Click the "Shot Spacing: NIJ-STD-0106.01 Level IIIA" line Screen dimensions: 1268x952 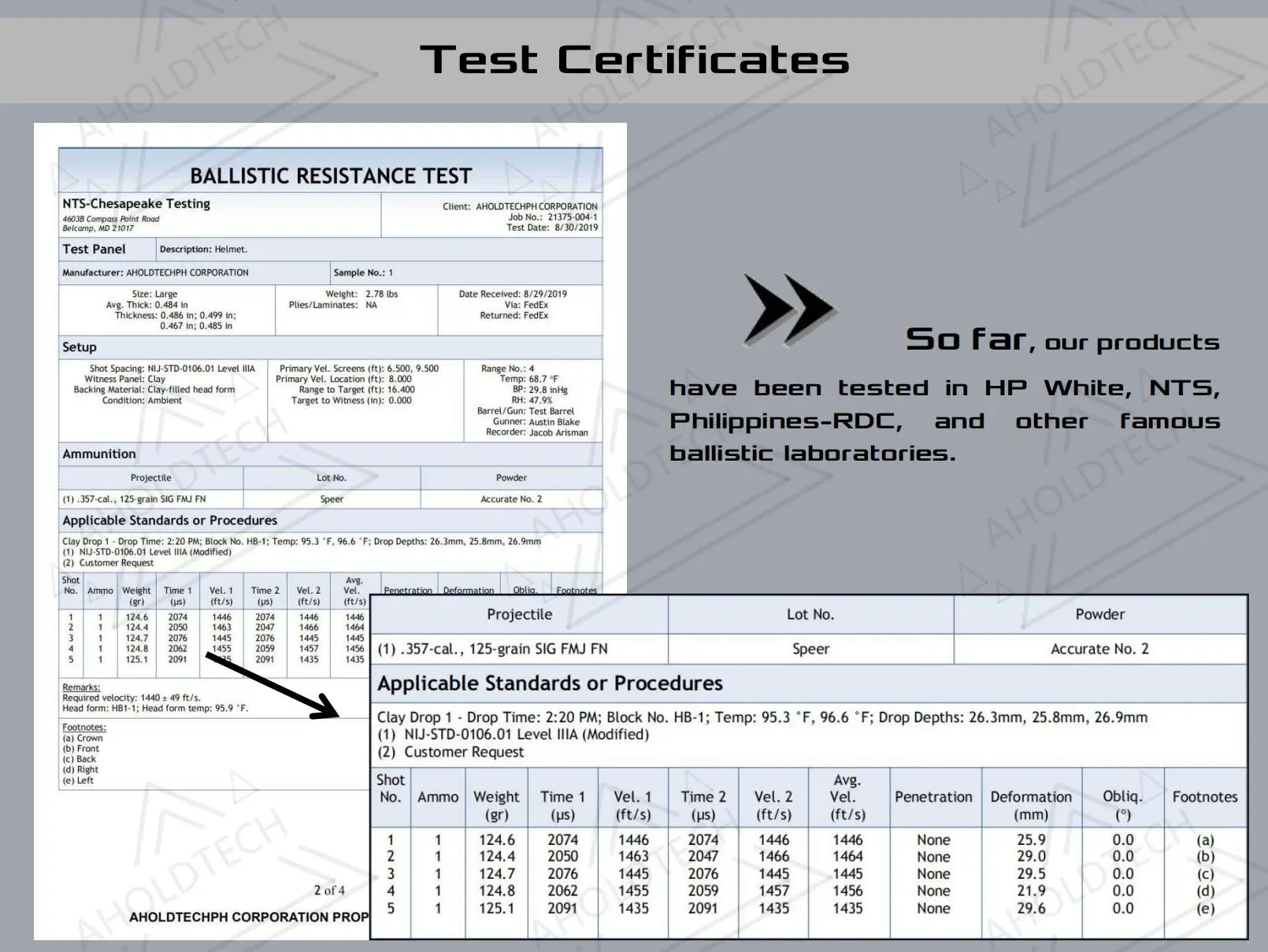click(x=172, y=369)
